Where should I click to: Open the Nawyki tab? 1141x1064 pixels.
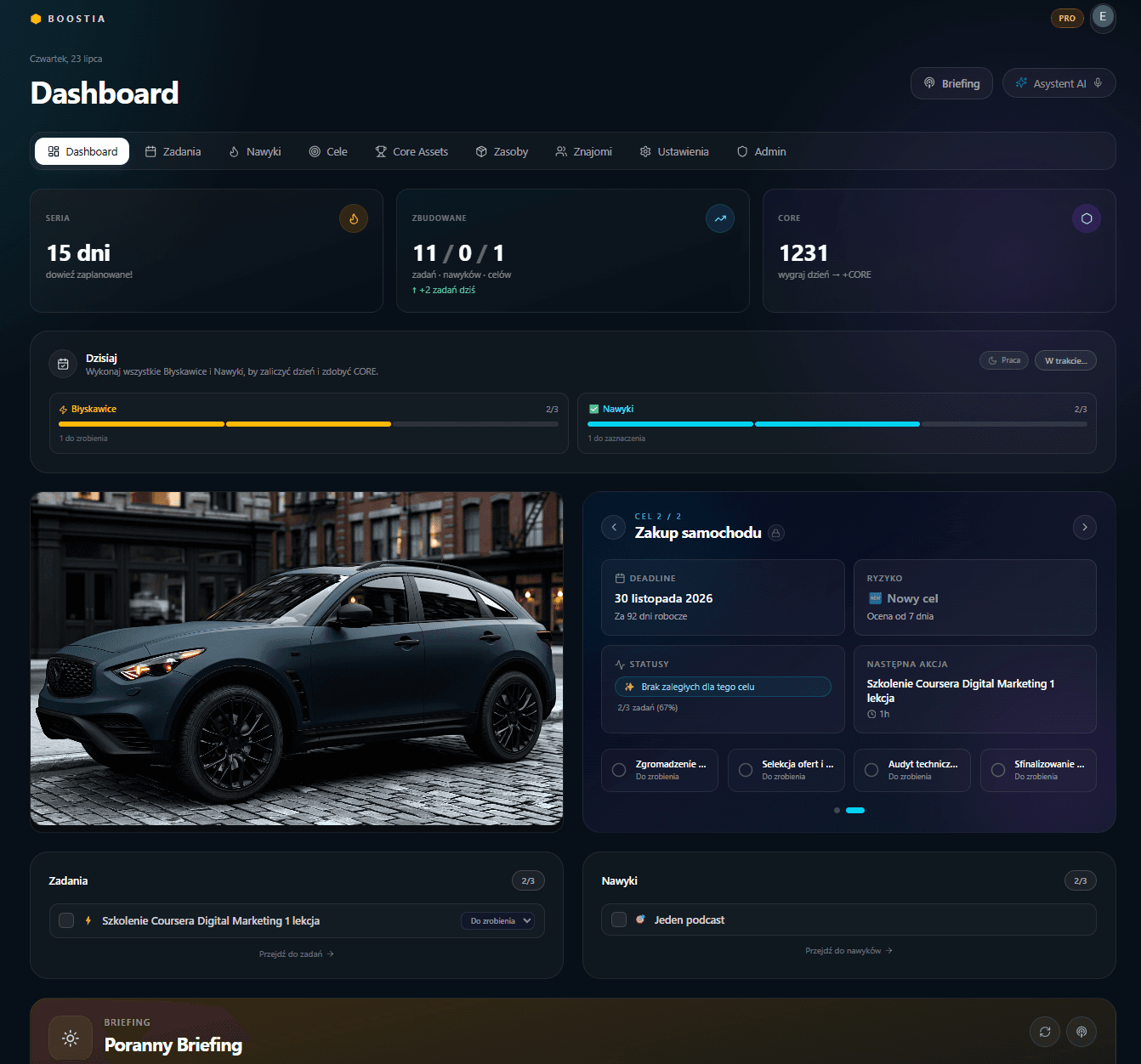click(255, 151)
